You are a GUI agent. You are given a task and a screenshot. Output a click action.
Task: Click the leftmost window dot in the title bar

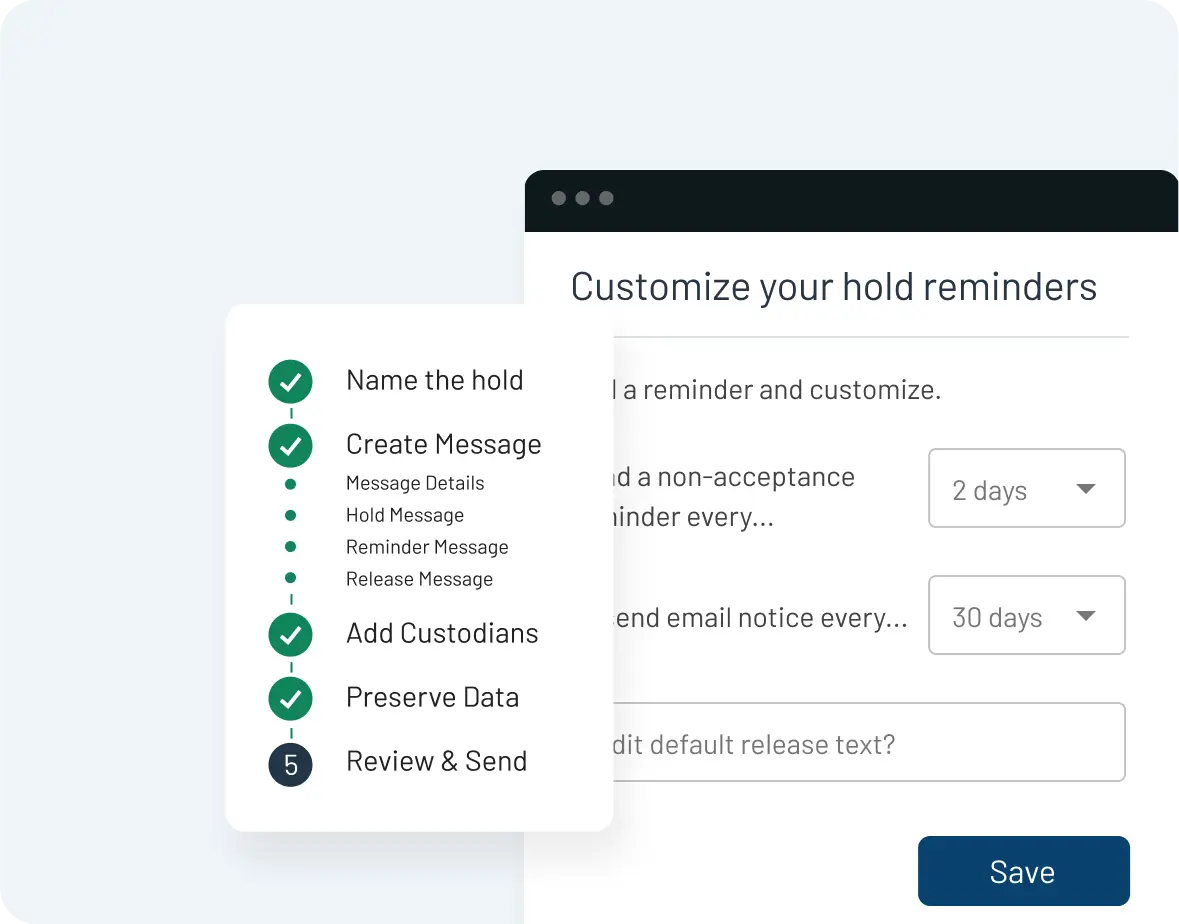click(x=560, y=199)
